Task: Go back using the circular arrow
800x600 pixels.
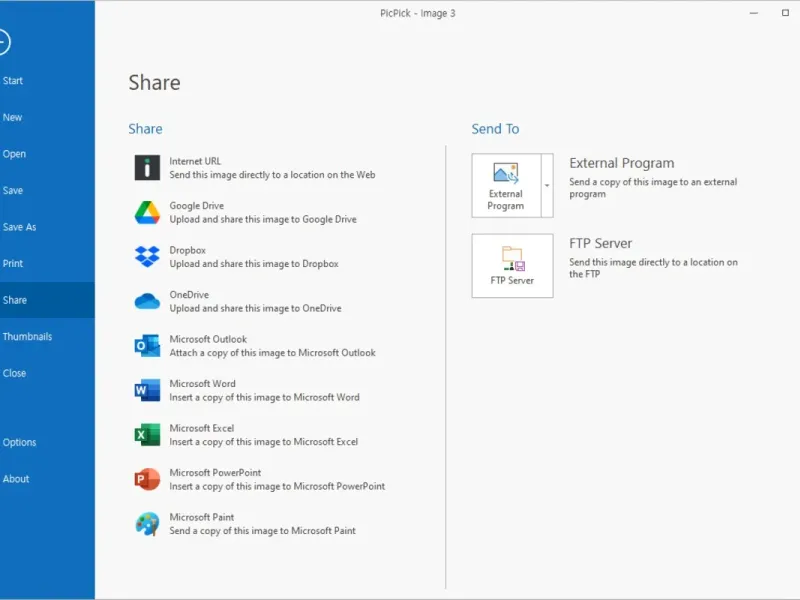Action: coord(3,42)
